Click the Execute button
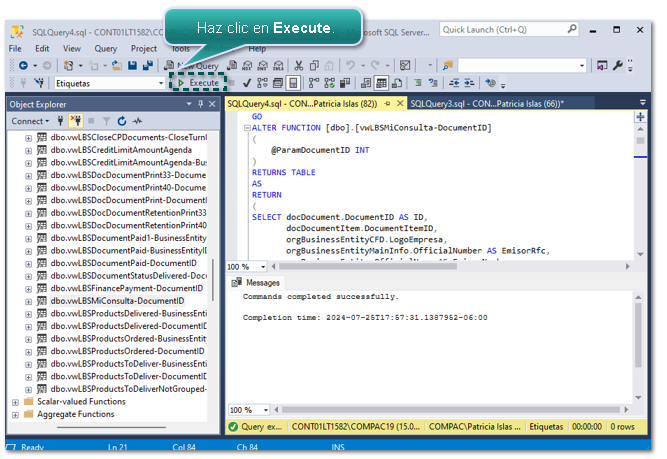Image resolution: width=667 pixels, height=459 pixels. (199, 83)
